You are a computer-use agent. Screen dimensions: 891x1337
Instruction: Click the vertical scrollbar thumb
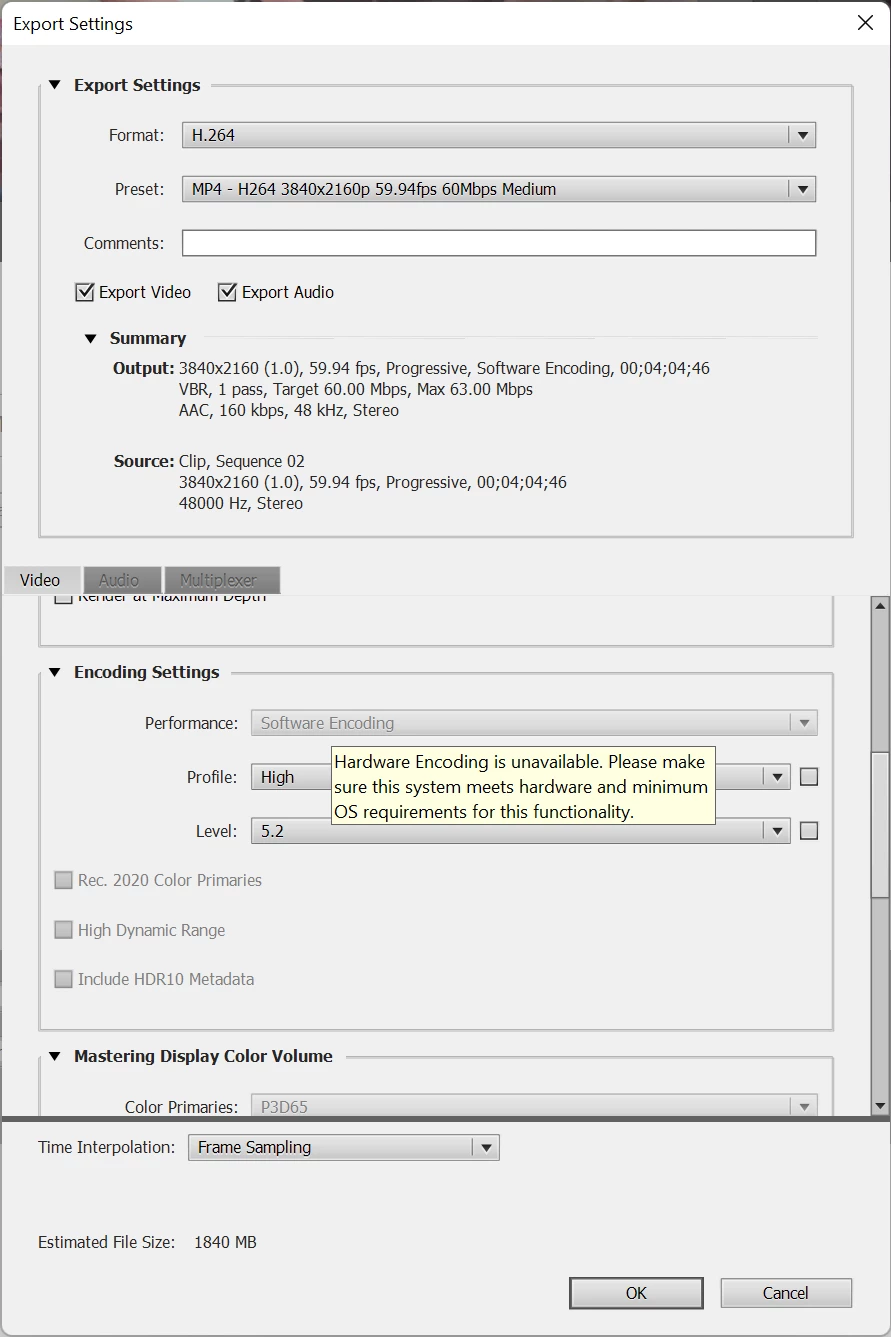coord(880,825)
